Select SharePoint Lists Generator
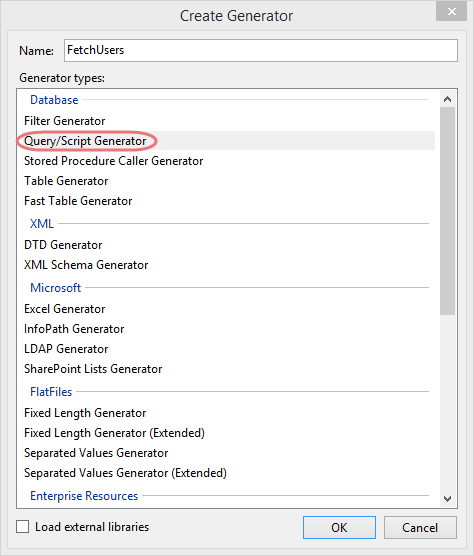The height and width of the screenshot is (556, 474). (225, 369)
